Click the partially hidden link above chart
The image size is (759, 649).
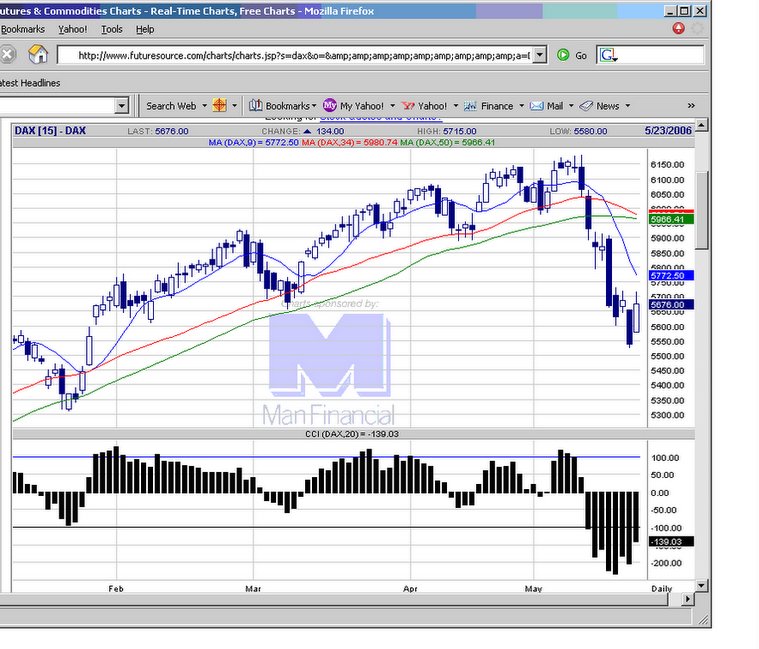[x=381, y=118]
